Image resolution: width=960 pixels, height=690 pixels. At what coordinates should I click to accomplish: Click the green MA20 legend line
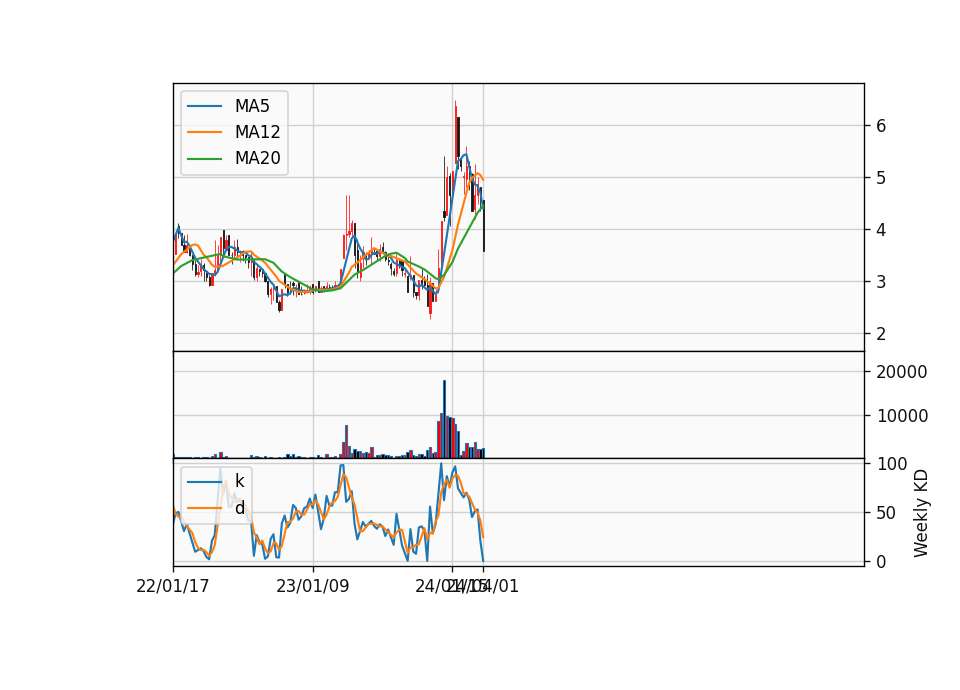(204, 159)
